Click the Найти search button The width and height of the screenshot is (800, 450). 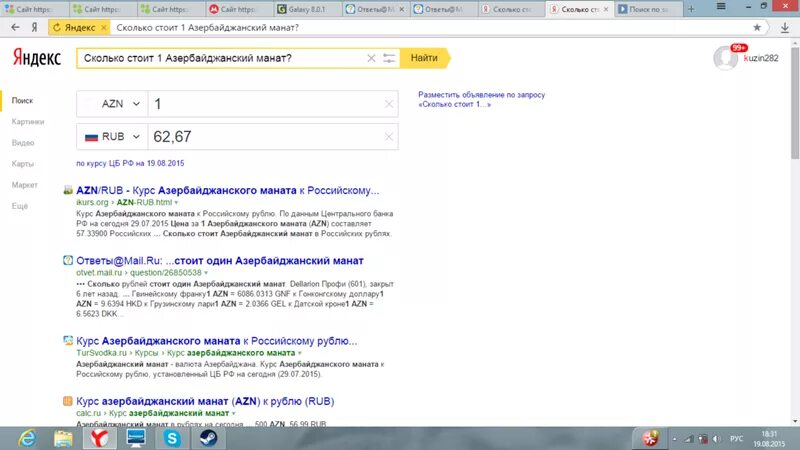coord(424,58)
